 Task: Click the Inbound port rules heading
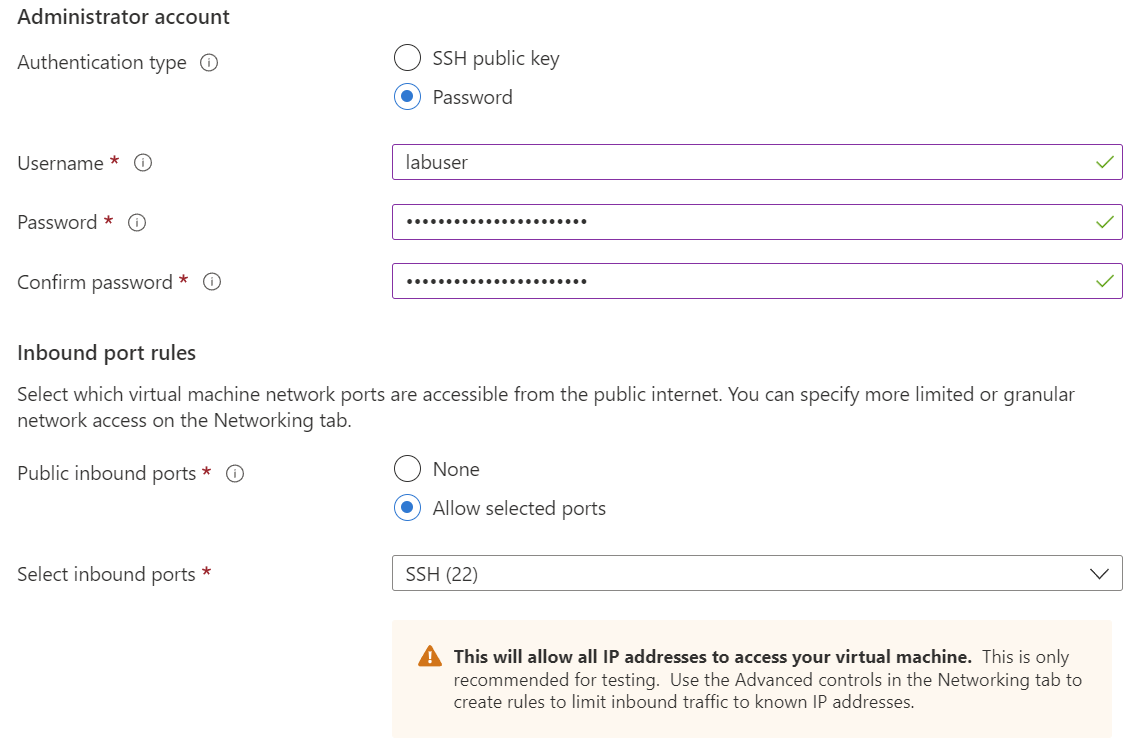point(107,353)
